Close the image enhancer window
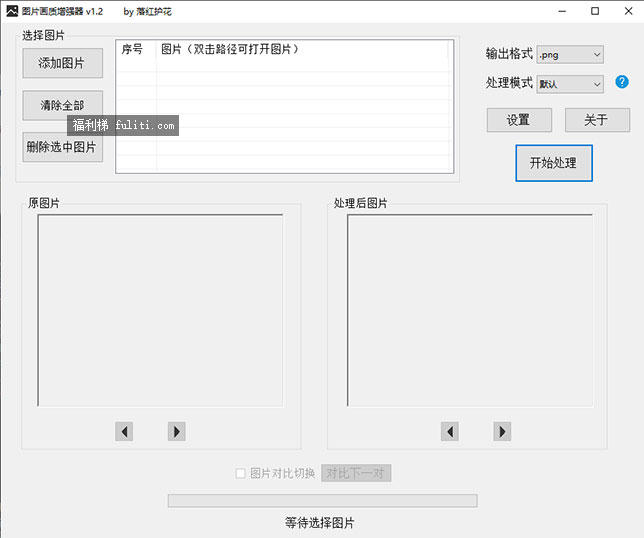The image size is (644, 538). coord(623,11)
